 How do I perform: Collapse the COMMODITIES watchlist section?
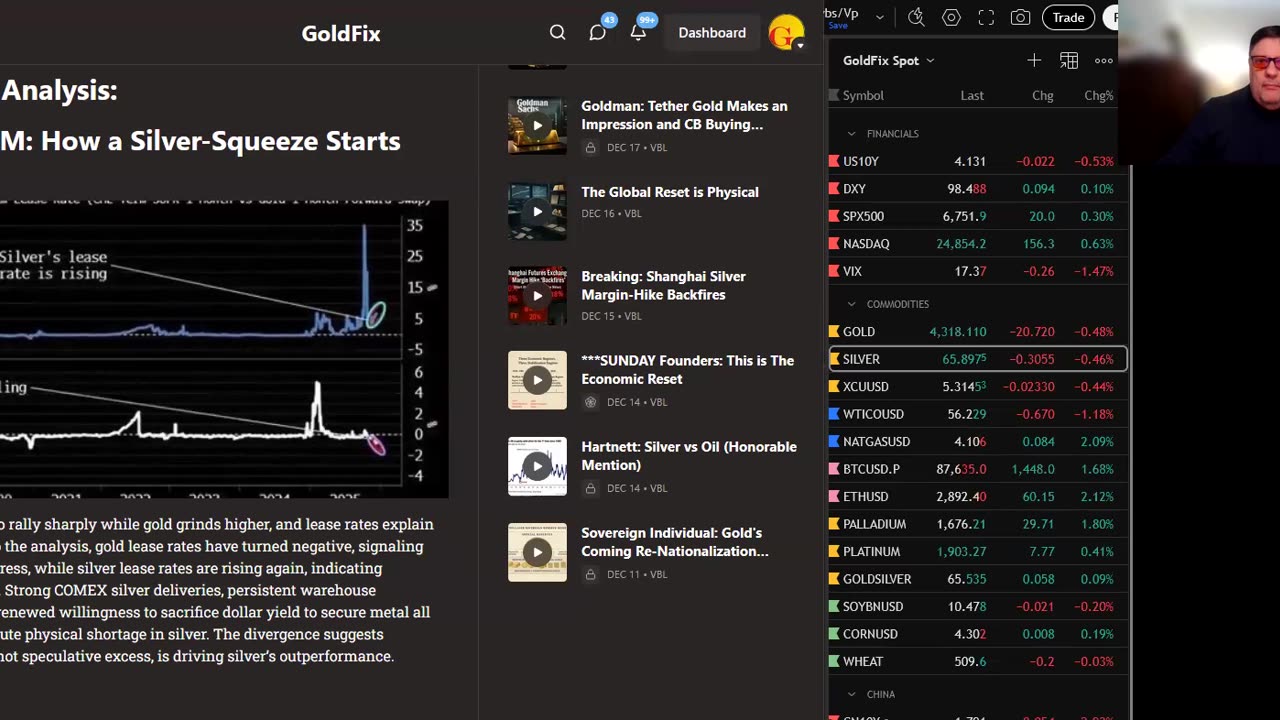[x=851, y=304]
